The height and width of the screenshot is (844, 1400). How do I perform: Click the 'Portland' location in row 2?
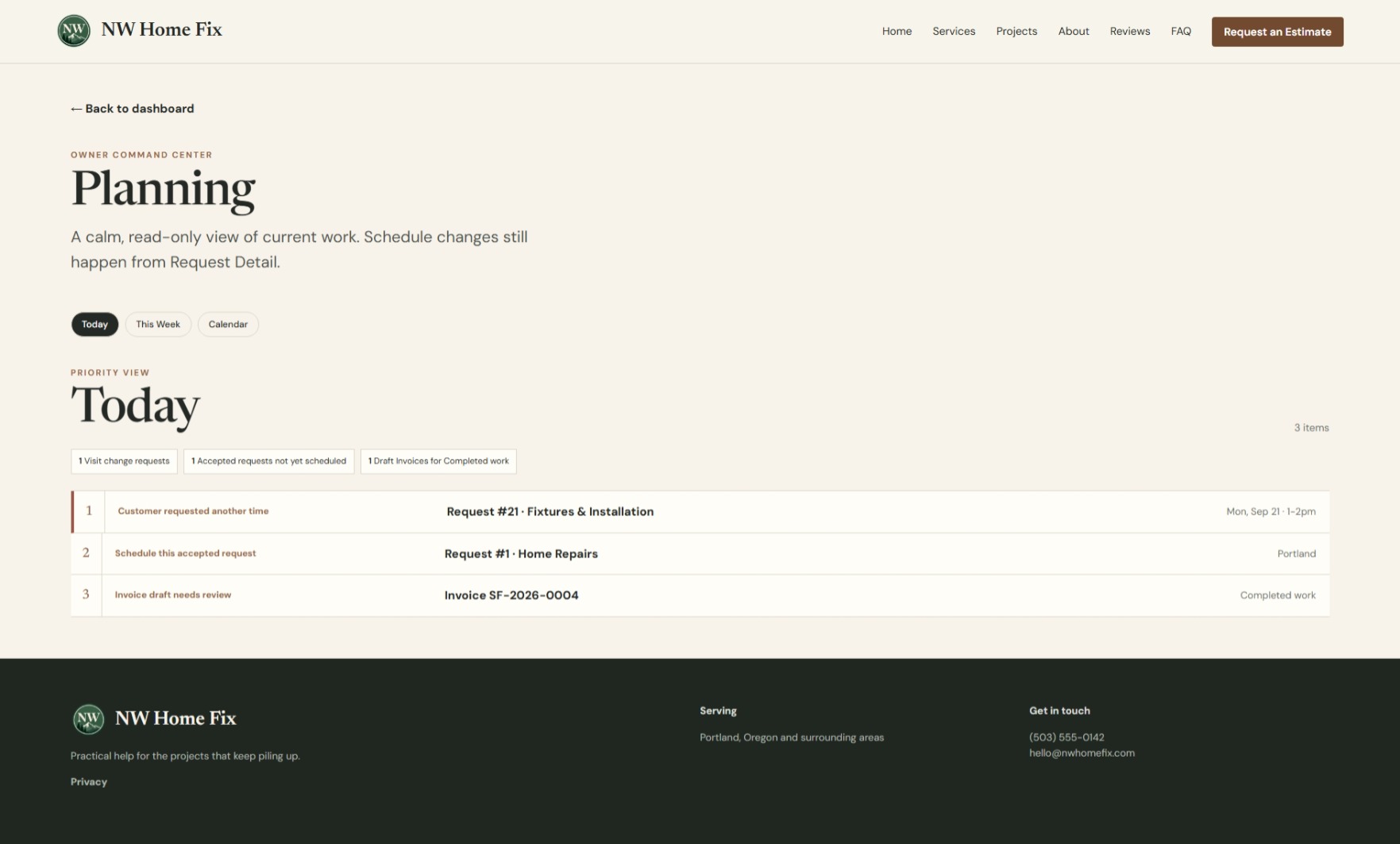[x=1296, y=553]
